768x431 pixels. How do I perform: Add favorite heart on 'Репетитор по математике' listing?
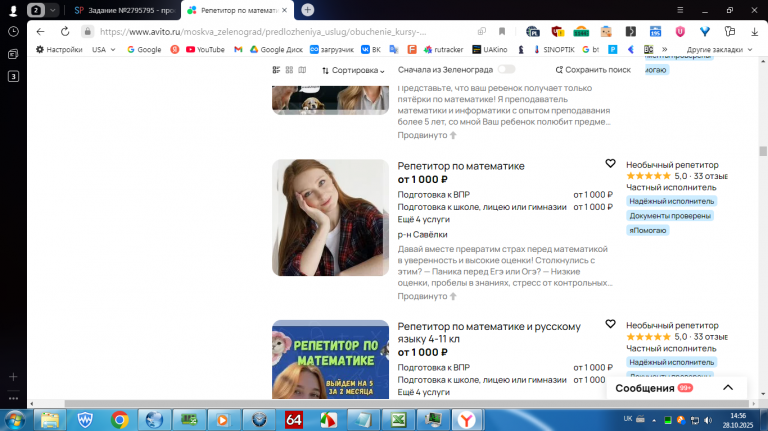point(610,163)
